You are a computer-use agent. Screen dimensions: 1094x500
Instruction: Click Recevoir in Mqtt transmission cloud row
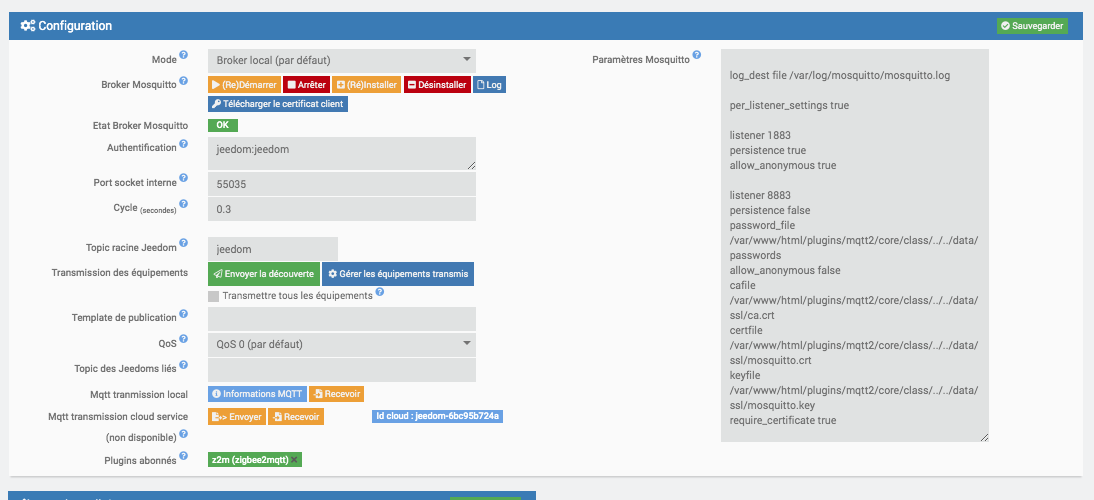pyautogui.click(x=296, y=417)
